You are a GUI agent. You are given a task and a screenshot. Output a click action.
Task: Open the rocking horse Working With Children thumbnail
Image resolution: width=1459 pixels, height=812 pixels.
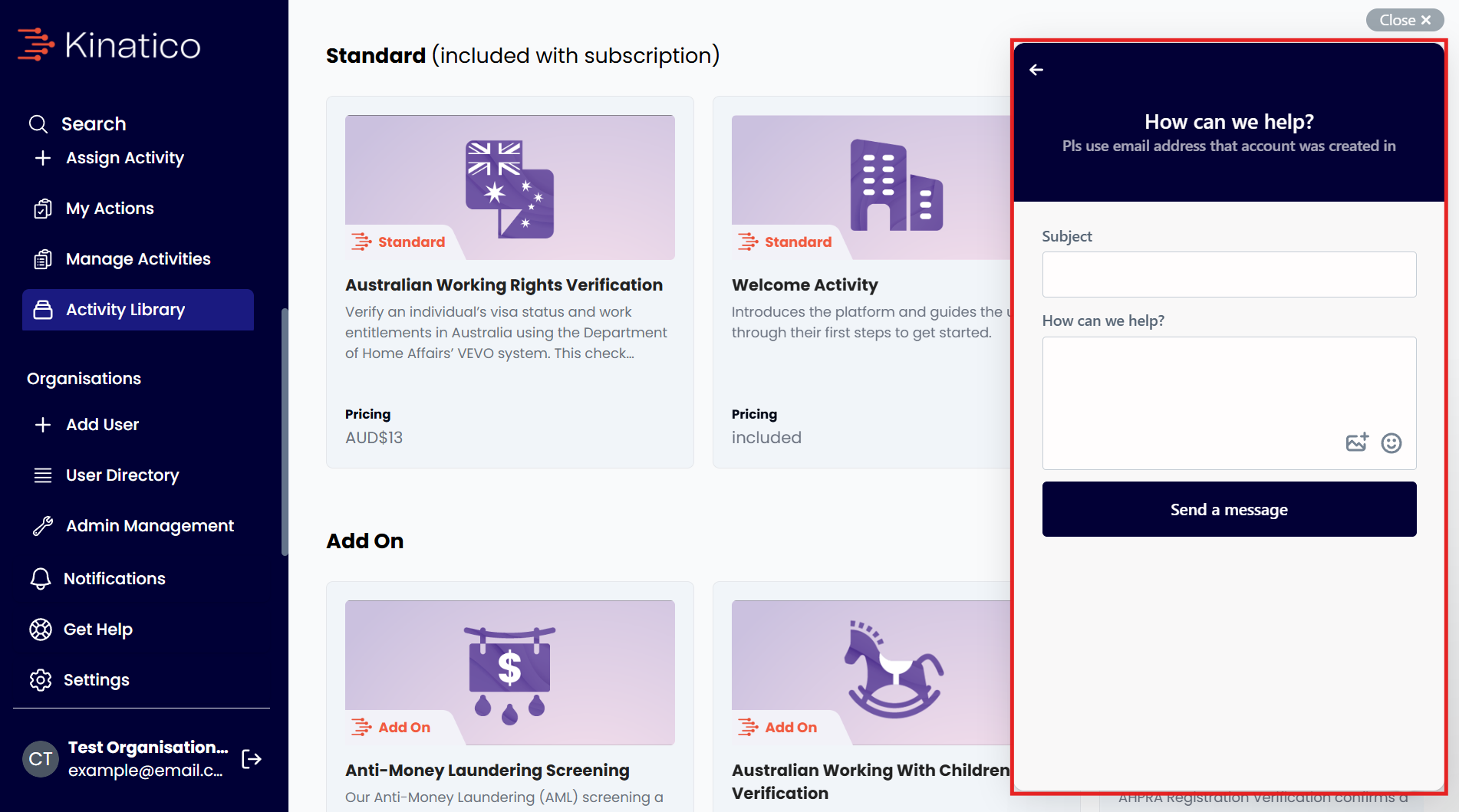coord(871,672)
